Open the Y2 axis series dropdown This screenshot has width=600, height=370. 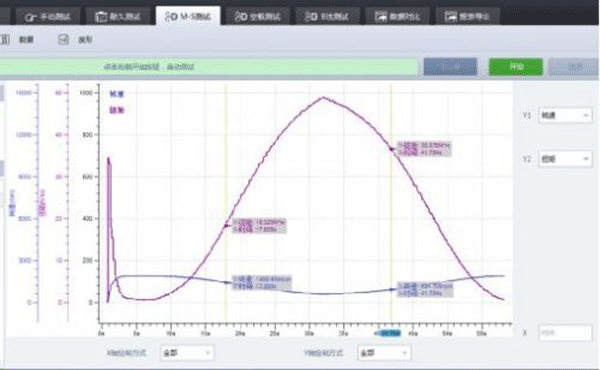[x=565, y=159]
